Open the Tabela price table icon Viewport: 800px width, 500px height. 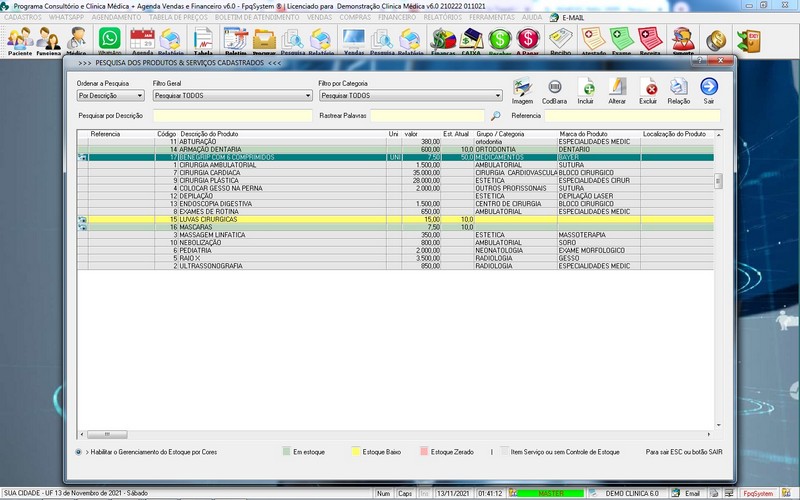tap(203, 40)
